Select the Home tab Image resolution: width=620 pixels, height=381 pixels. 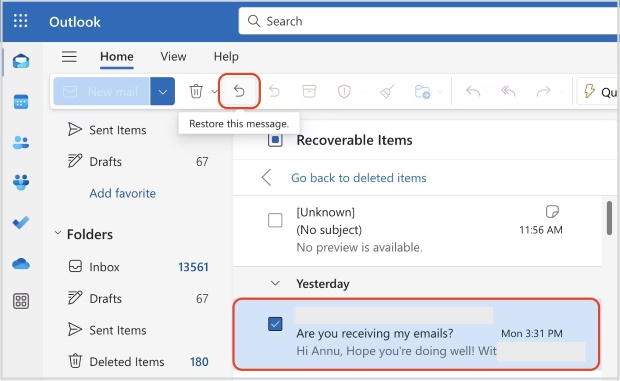[117, 57]
